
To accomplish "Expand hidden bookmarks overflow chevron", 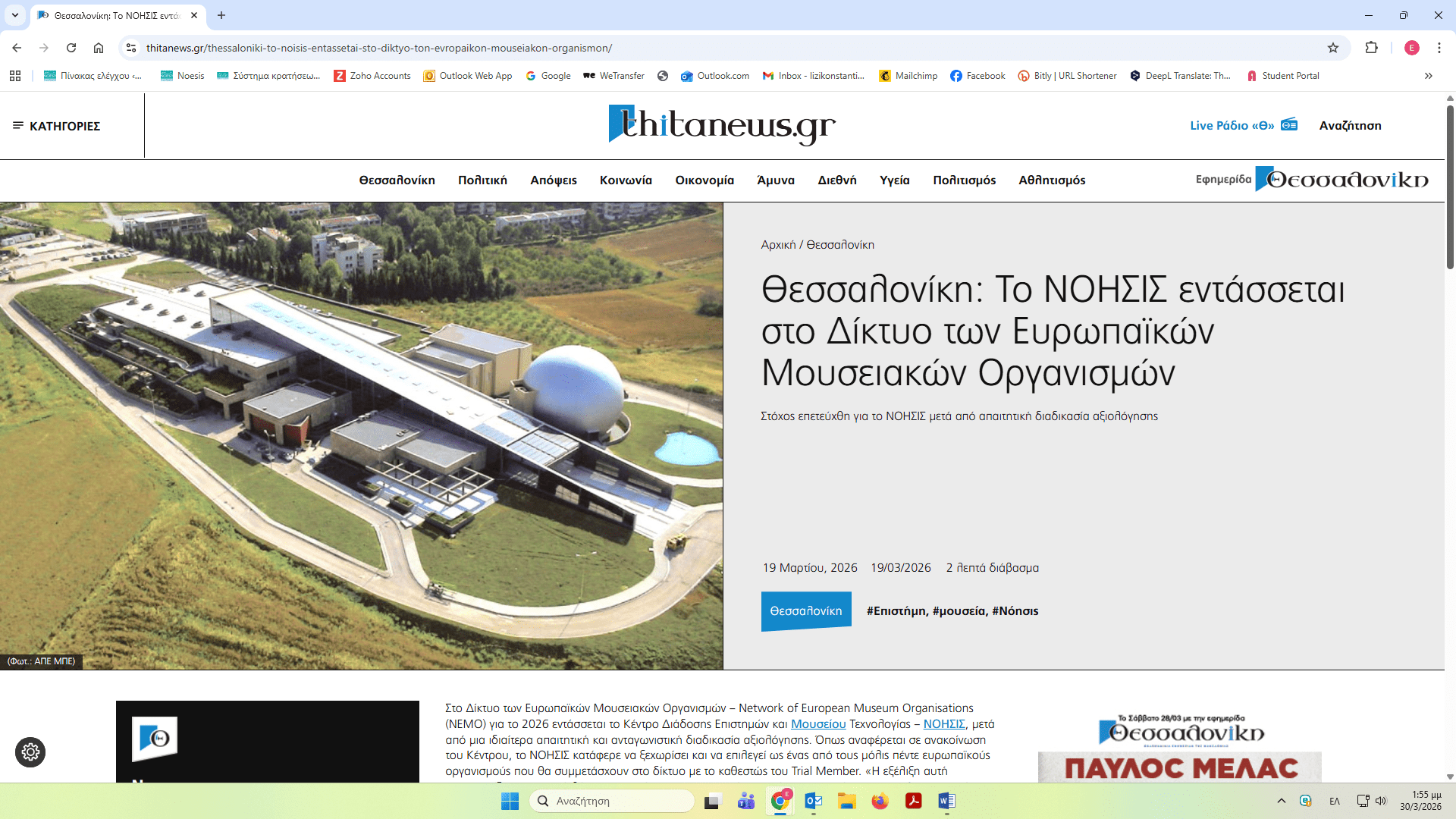I will [1428, 76].
